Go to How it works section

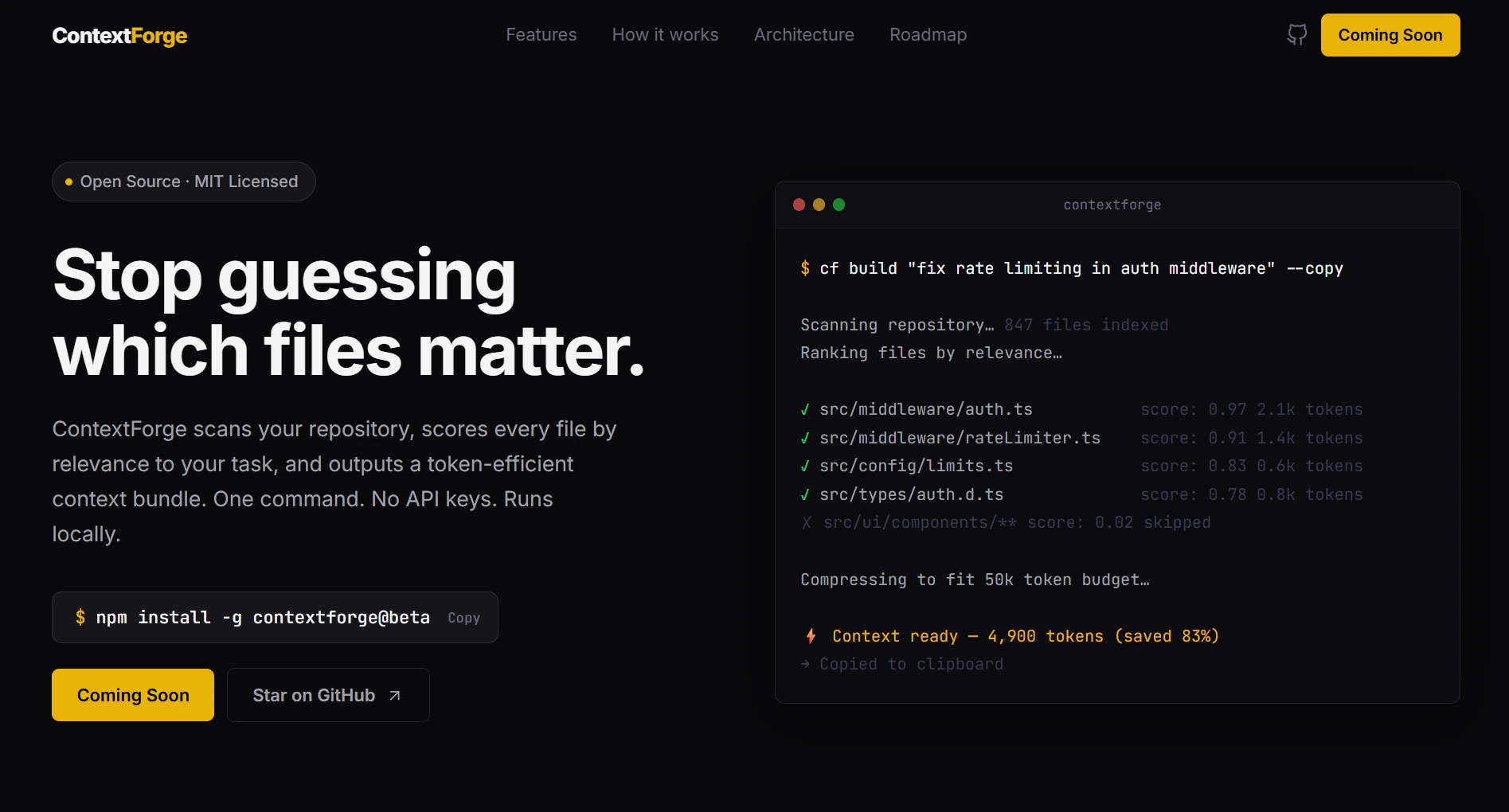(665, 35)
